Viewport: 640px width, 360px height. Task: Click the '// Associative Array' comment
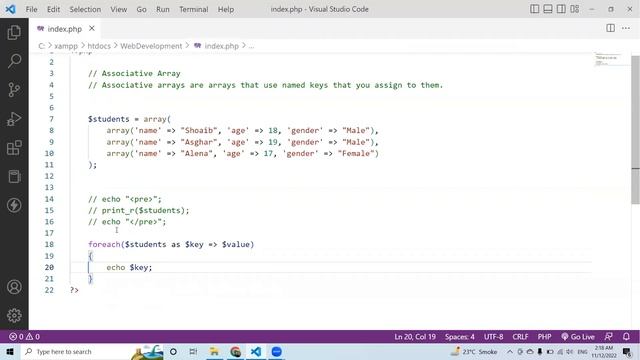[x=134, y=73]
